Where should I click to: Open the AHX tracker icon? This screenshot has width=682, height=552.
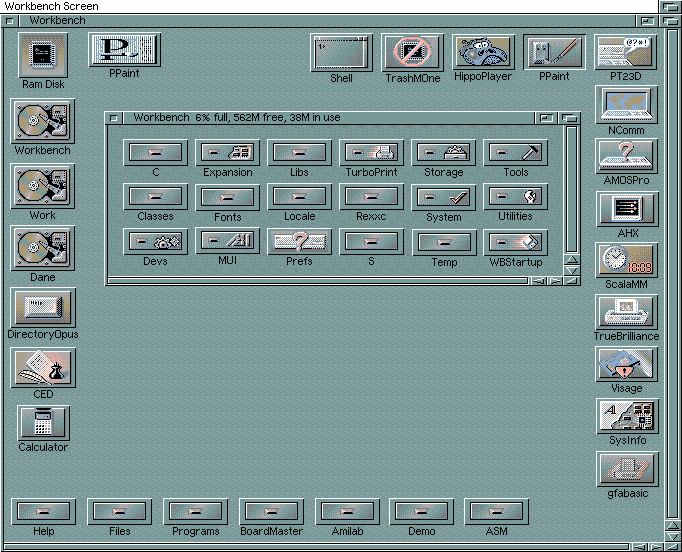click(x=627, y=209)
